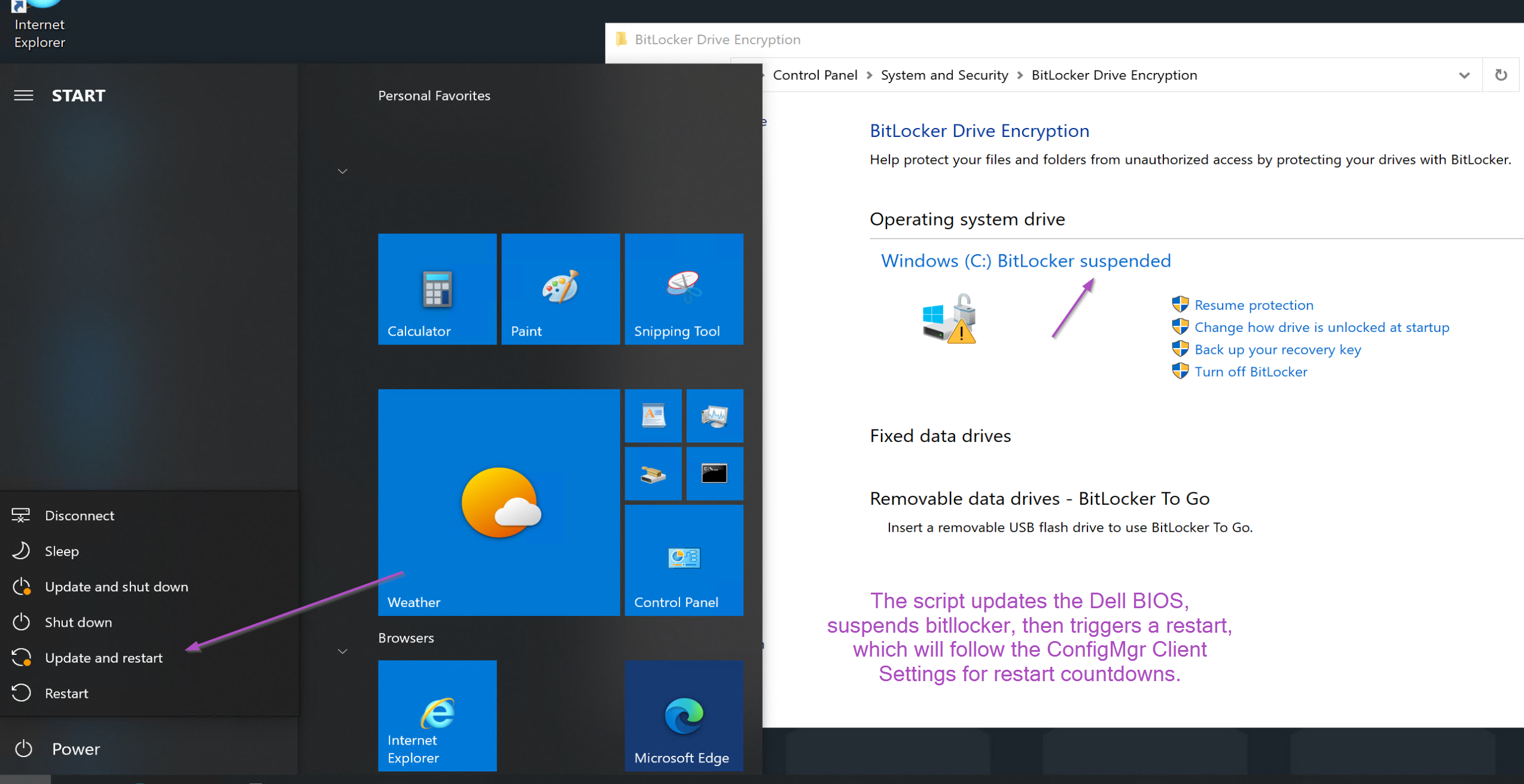Viewport: 1524px width, 784px height.
Task: Choose Sleep from power menu
Action: coord(62,551)
